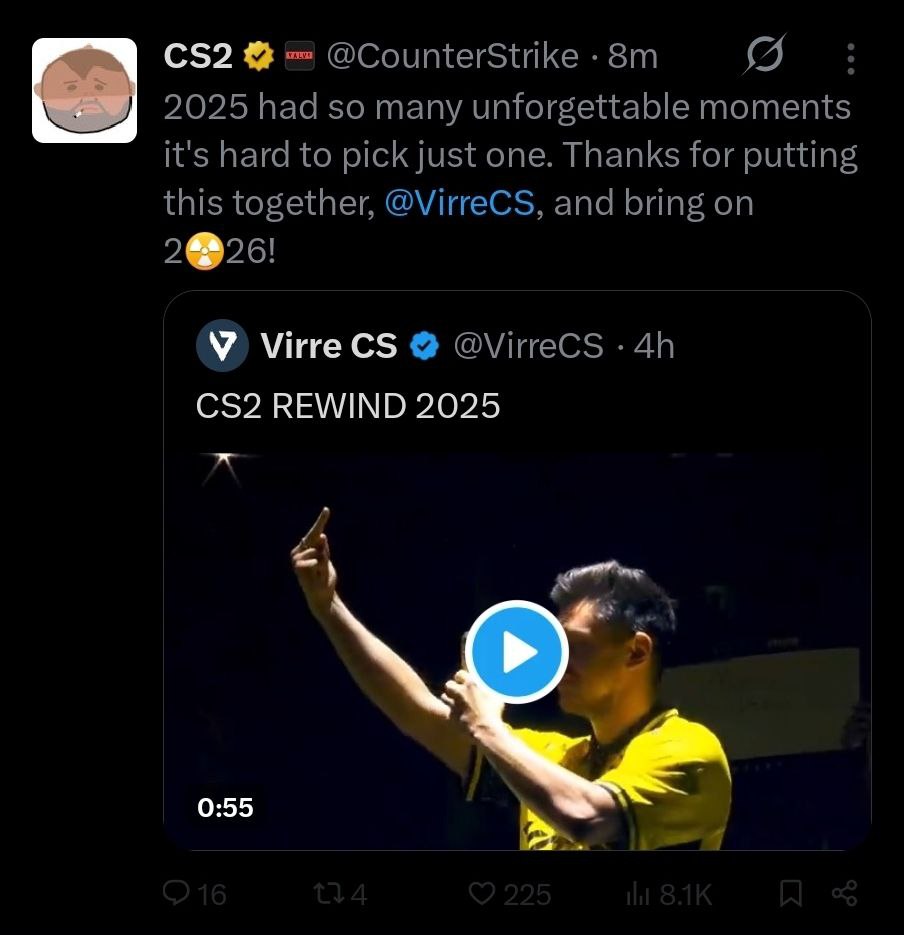Share the post using the share icon
904x935 pixels.
tap(844, 893)
